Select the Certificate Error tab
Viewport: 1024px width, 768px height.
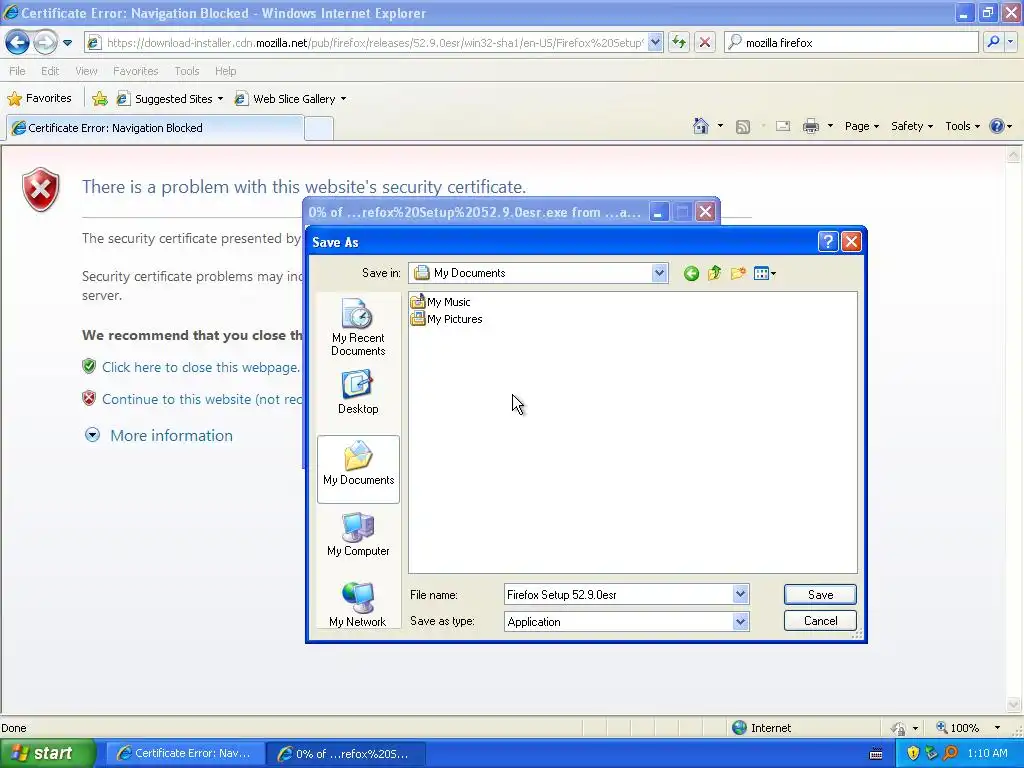pos(155,128)
